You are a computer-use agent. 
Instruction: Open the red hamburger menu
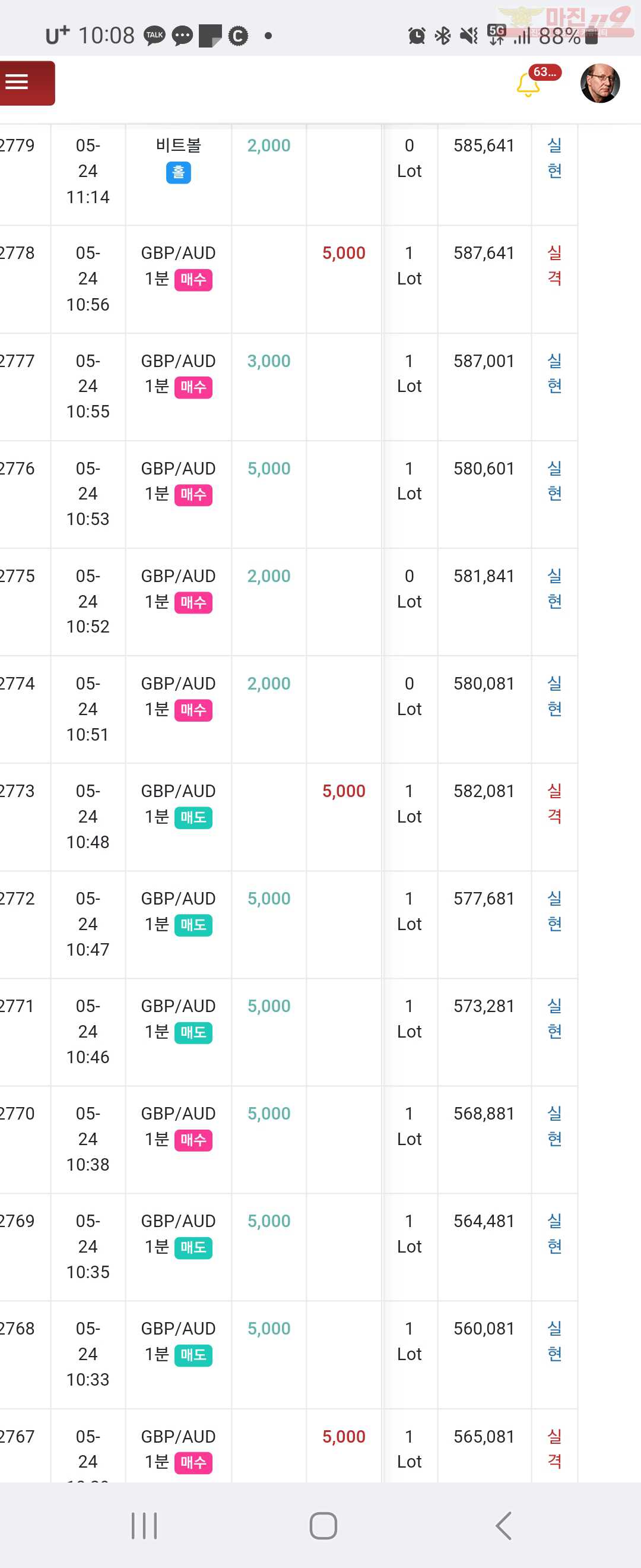tap(27, 83)
